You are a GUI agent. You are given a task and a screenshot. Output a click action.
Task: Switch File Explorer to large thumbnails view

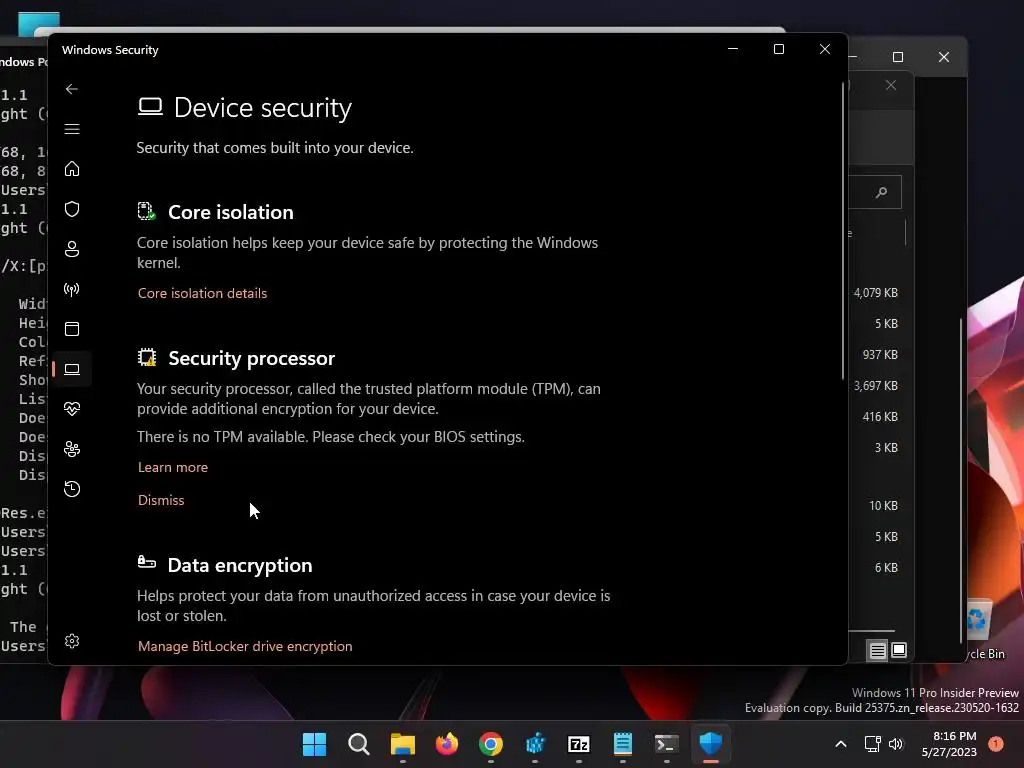point(899,650)
